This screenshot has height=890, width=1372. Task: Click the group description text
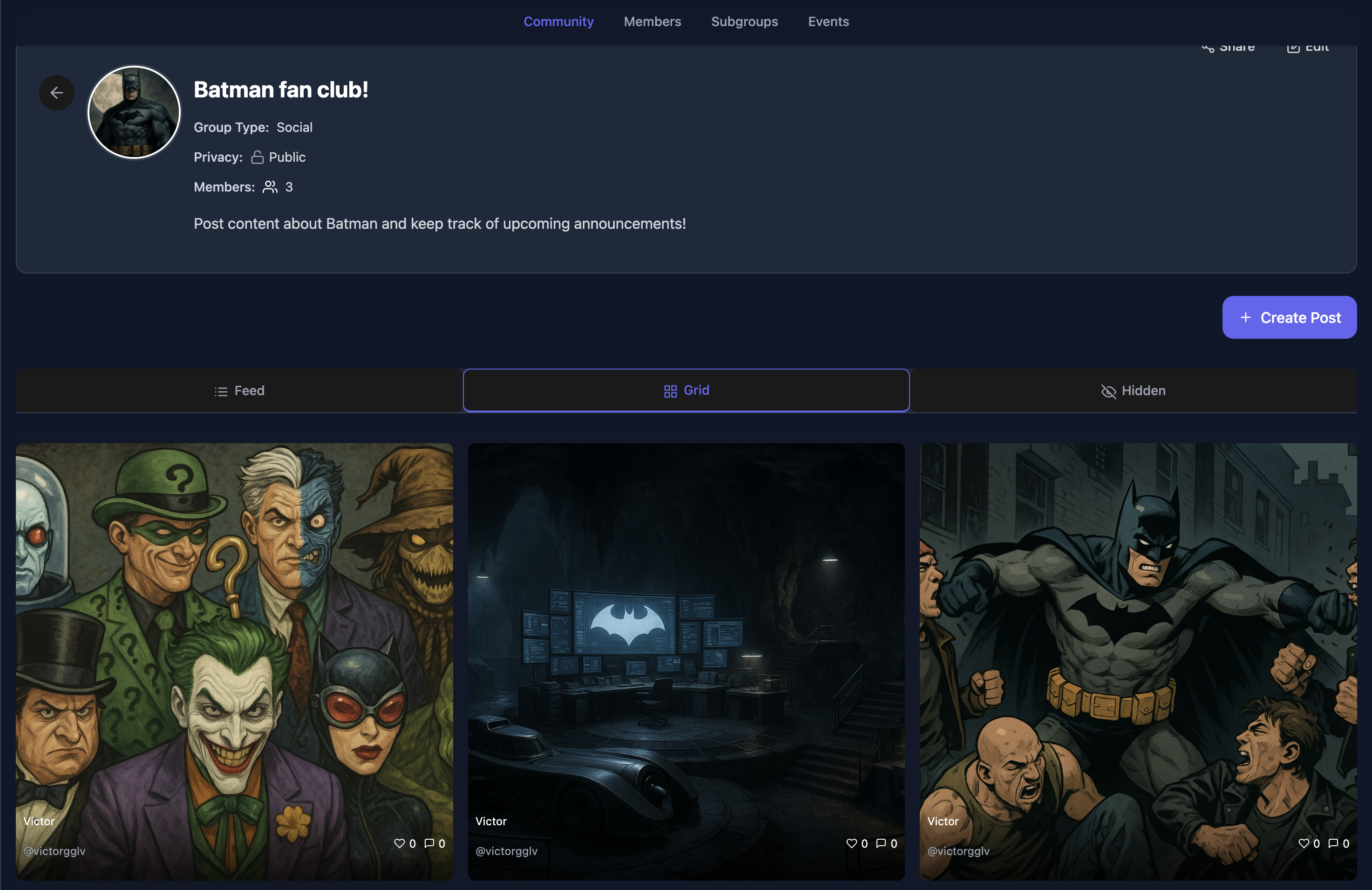click(x=440, y=223)
